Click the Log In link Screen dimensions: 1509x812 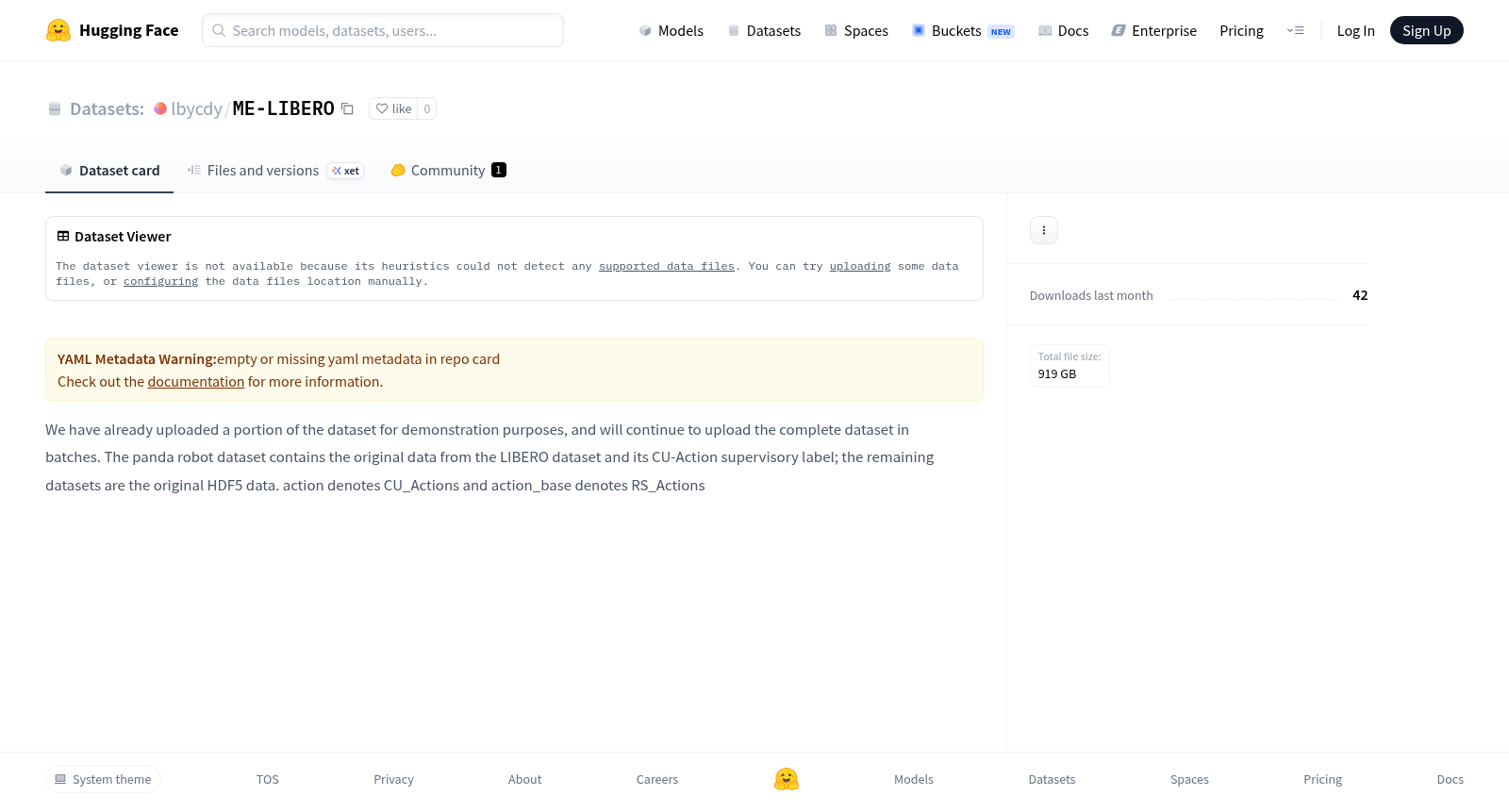click(x=1355, y=30)
